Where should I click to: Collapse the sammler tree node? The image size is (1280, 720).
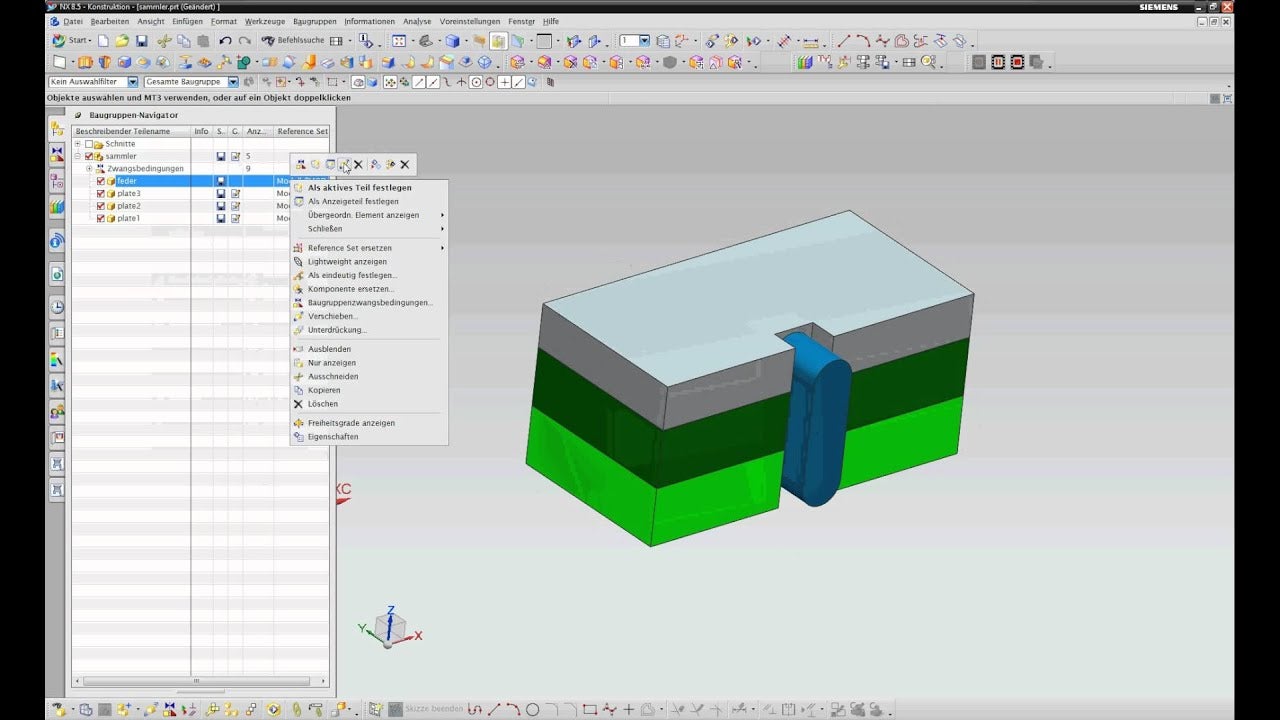(x=77, y=156)
